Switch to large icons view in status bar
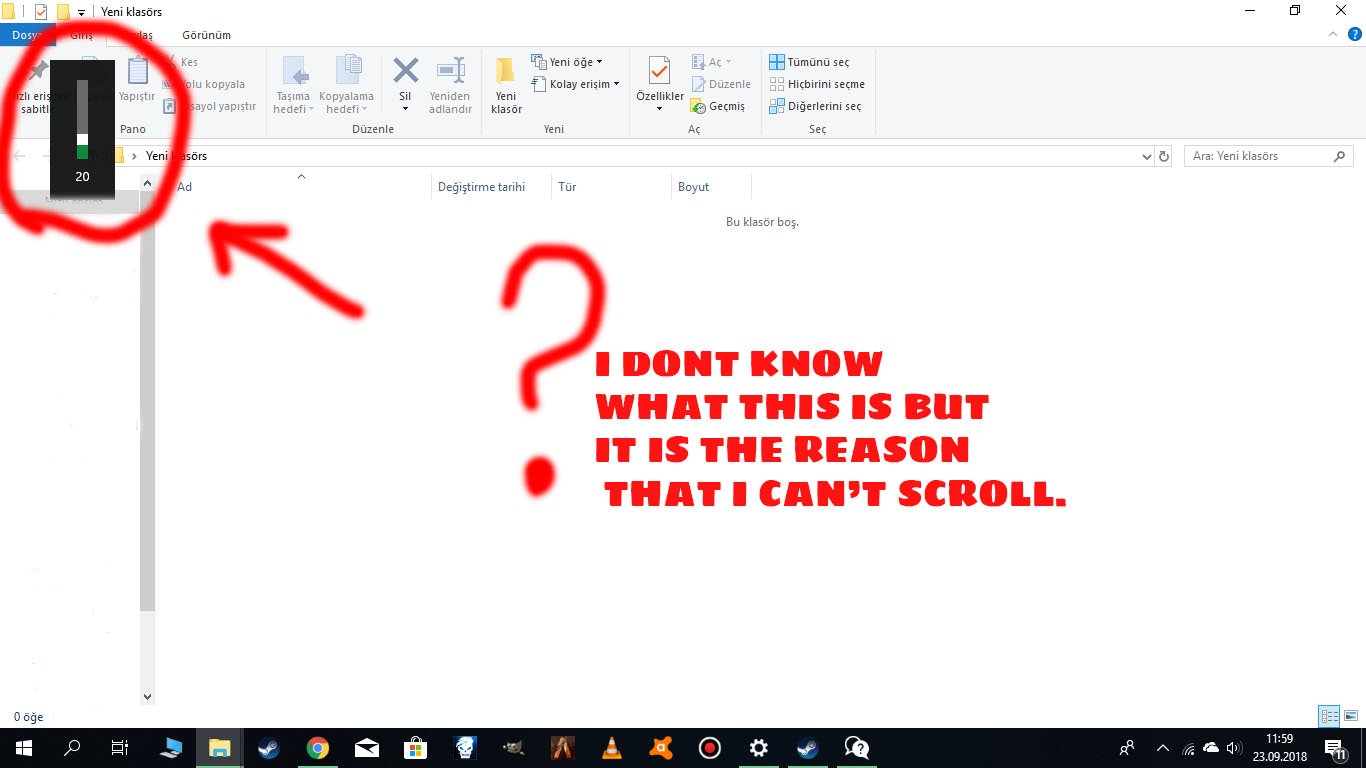Viewport: 1366px width, 768px height. tap(1351, 716)
